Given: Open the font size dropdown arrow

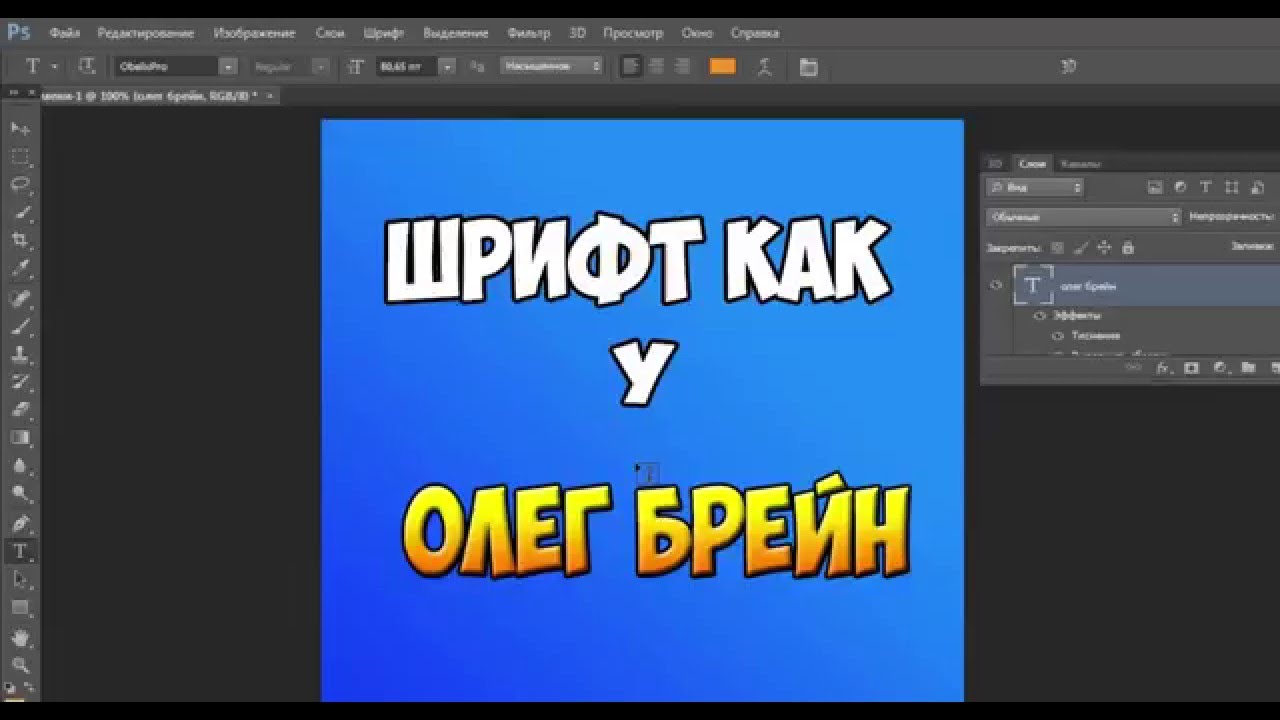Looking at the screenshot, I should [447, 66].
